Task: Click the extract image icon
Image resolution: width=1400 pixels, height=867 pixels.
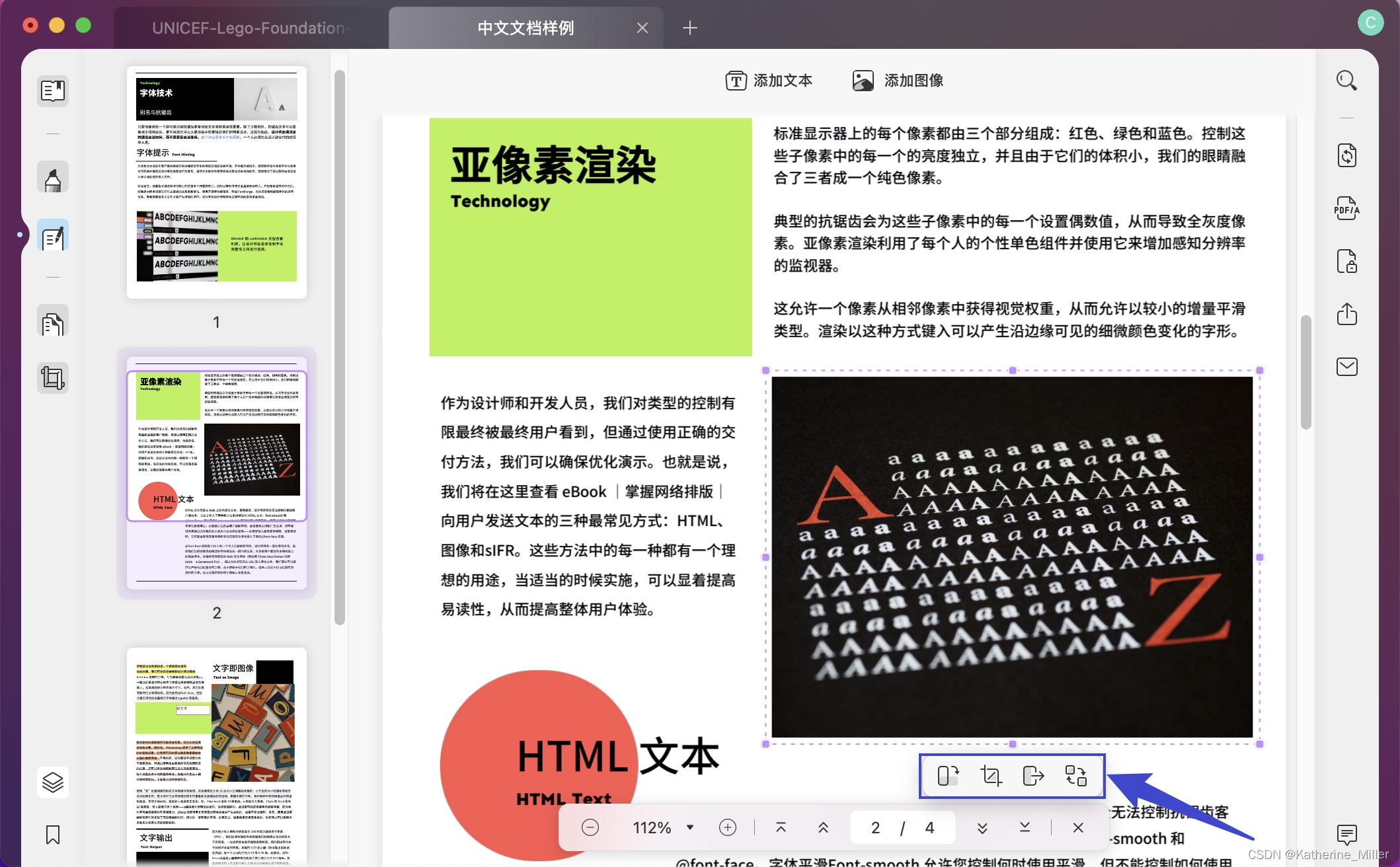Action: 1032,775
